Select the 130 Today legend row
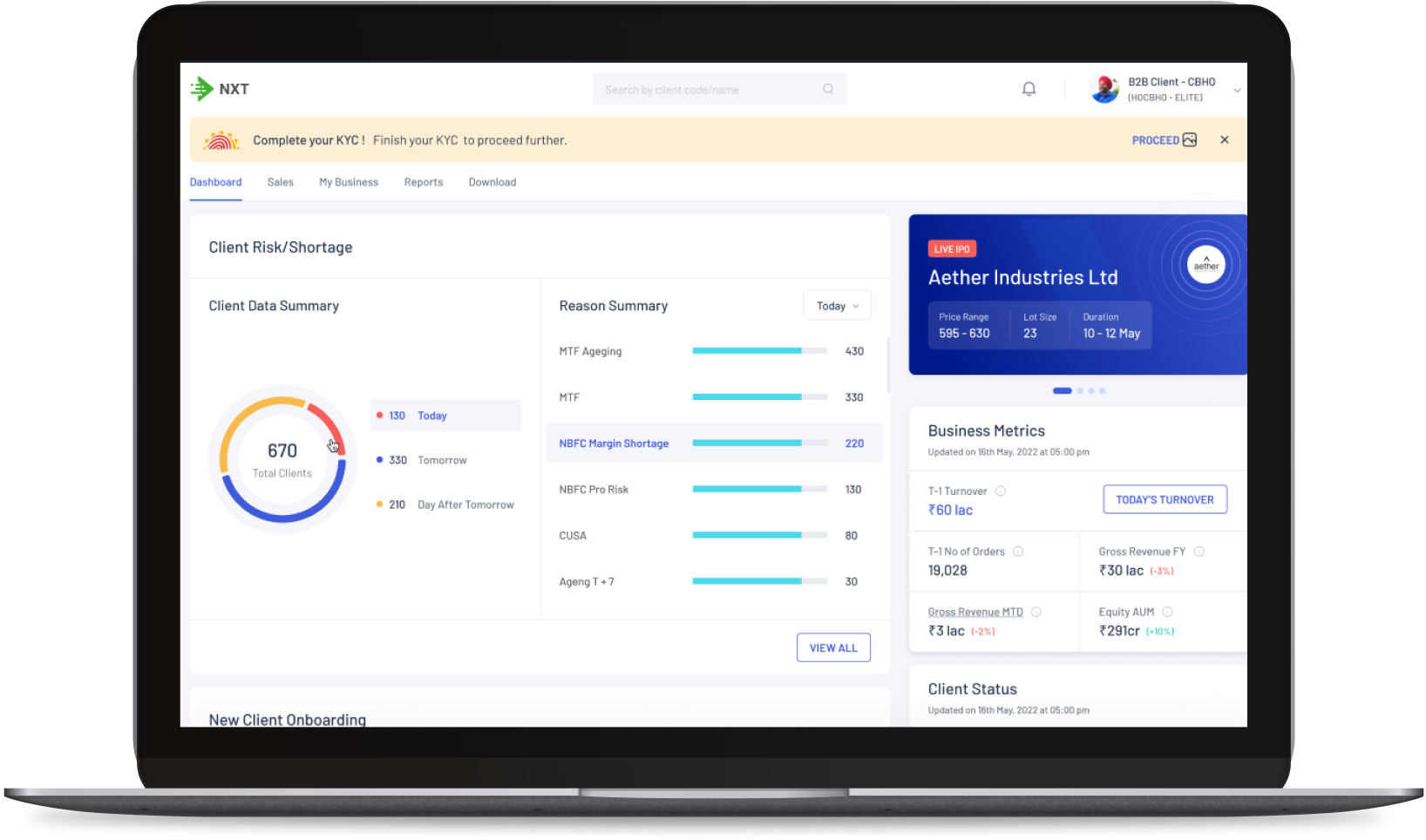Screen dimensions: 1426x840 click(x=445, y=416)
